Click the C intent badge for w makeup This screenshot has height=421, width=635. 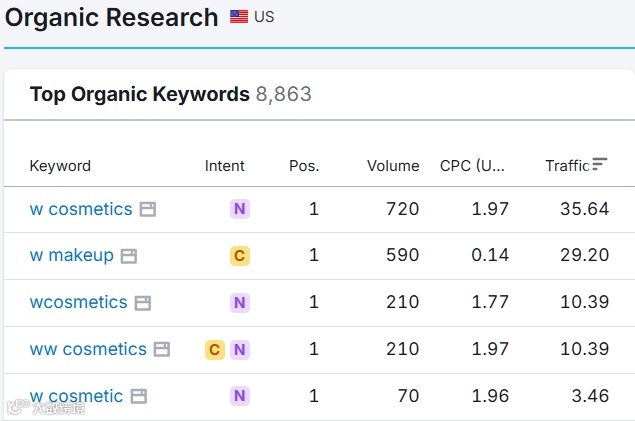(x=239, y=256)
